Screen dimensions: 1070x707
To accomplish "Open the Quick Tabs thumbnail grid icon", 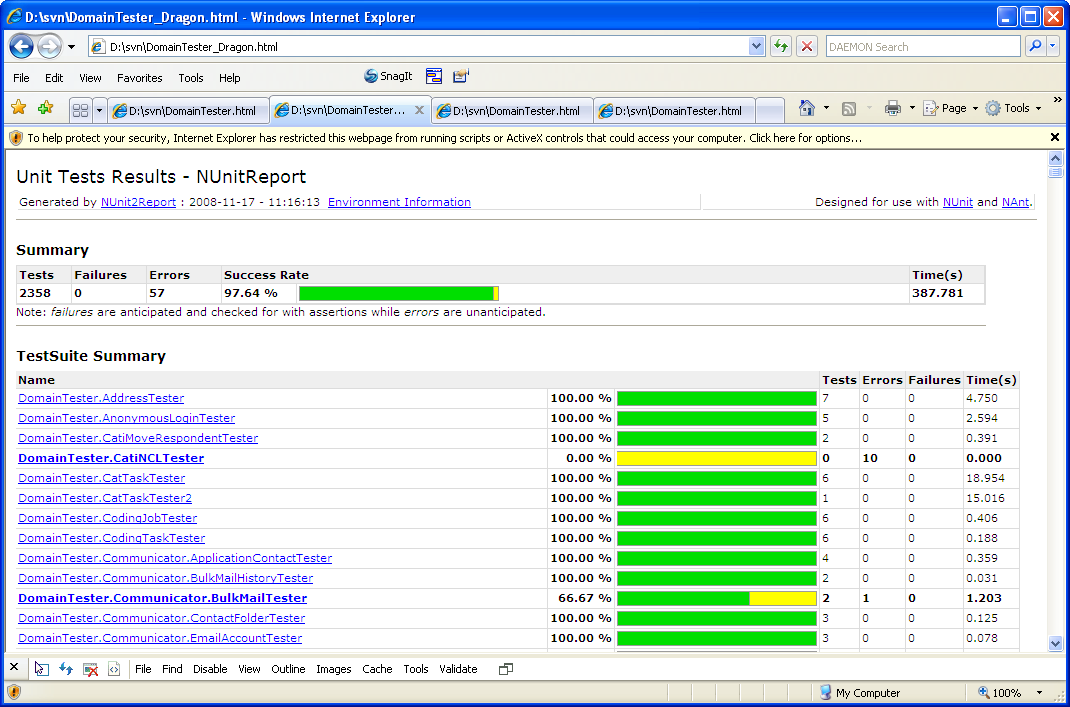I will (80, 109).
